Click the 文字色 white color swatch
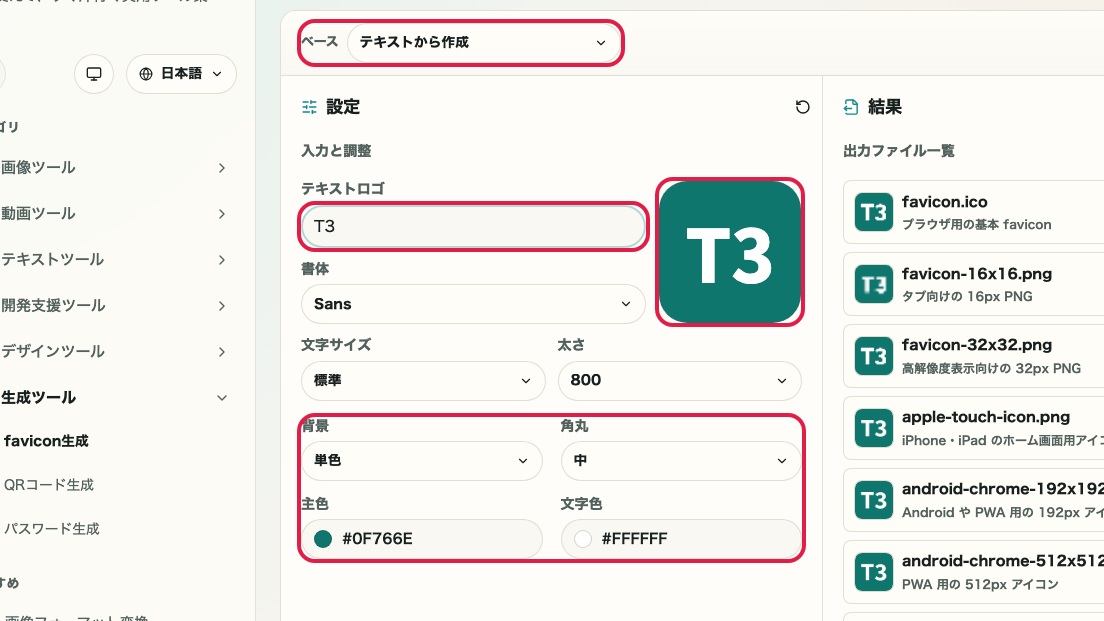 tap(583, 539)
